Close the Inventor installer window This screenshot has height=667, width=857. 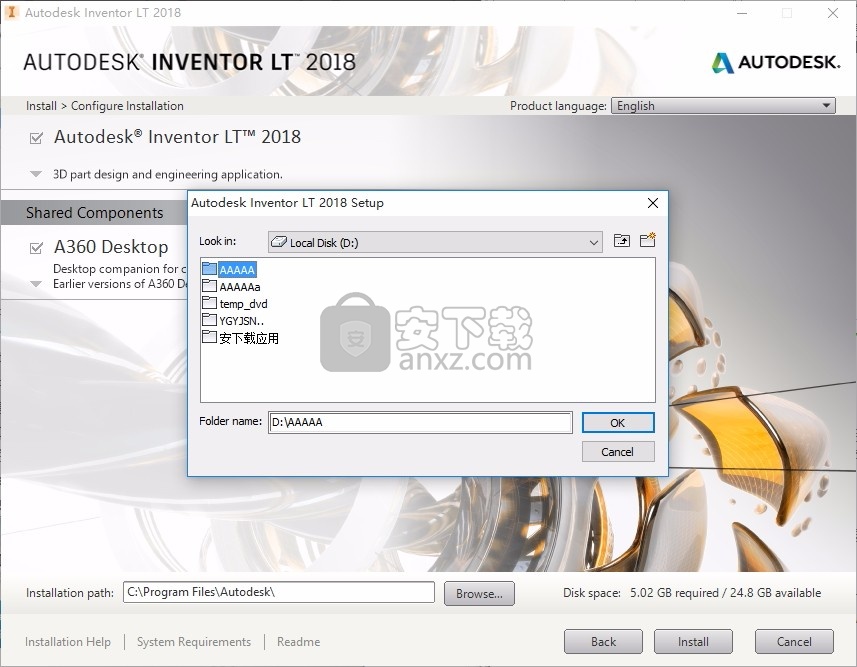point(833,13)
